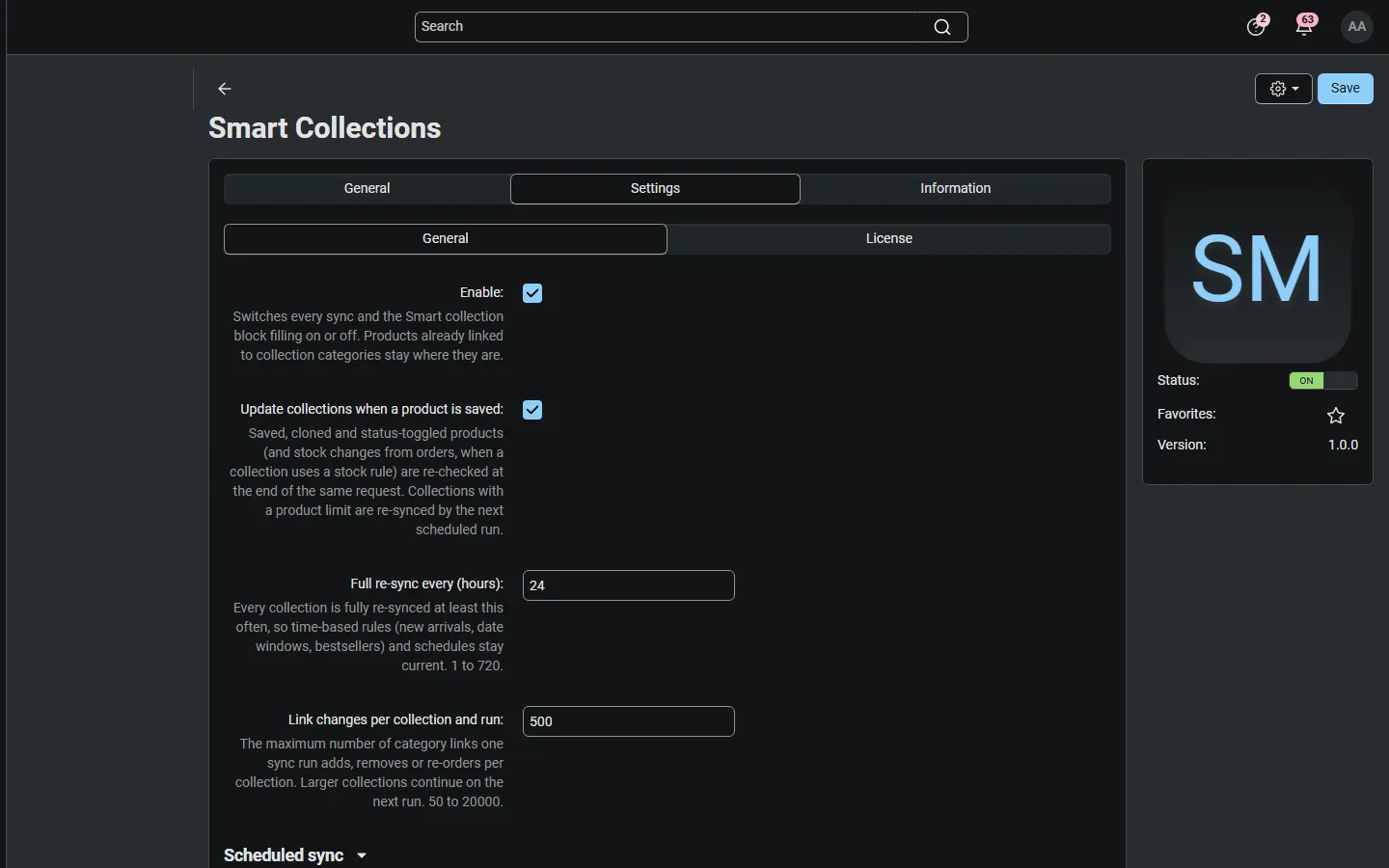
Task: Click the Link changes per collection field
Action: (x=629, y=721)
